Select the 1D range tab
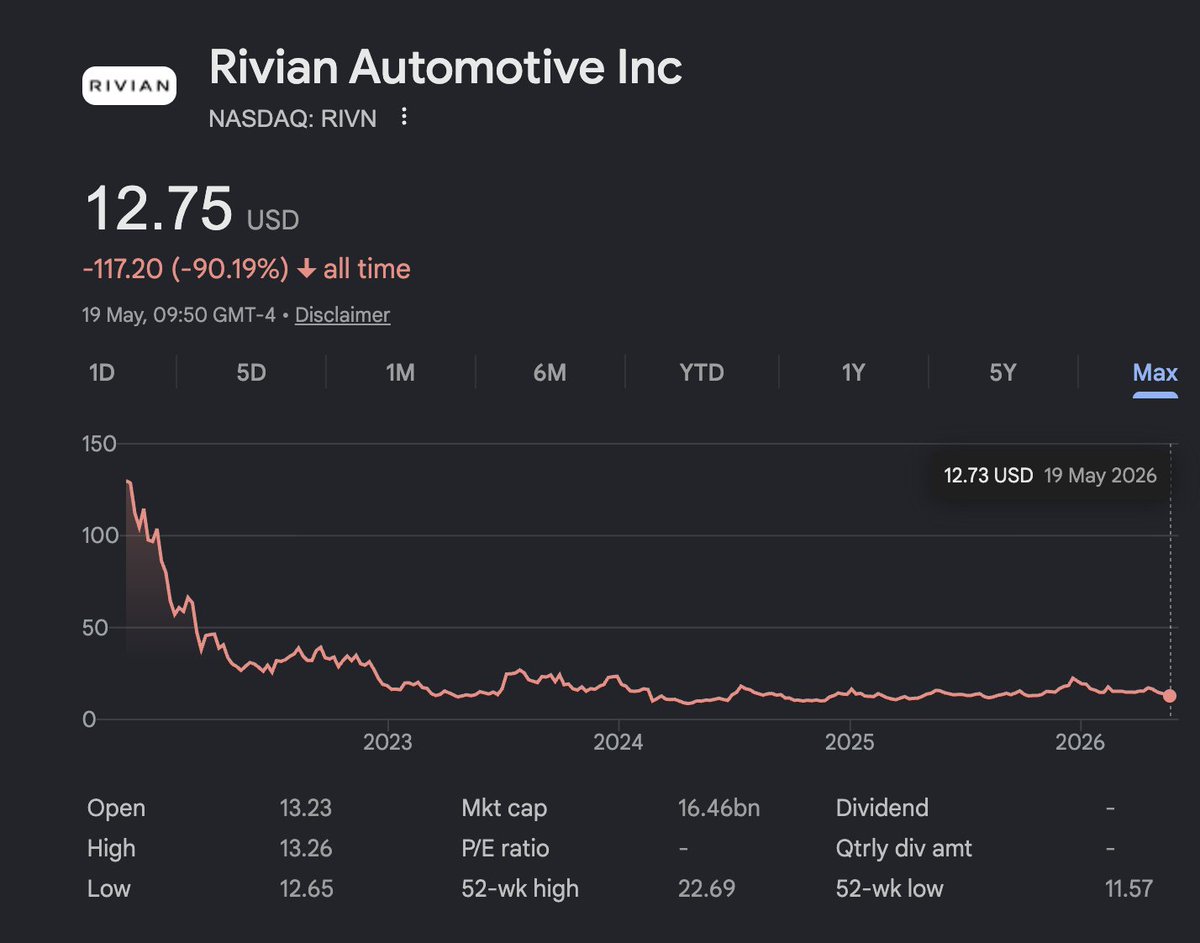 [x=102, y=373]
